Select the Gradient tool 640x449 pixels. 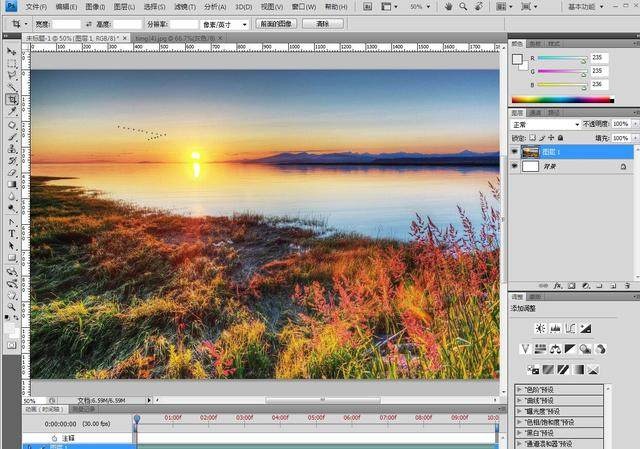click(x=12, y=185)
